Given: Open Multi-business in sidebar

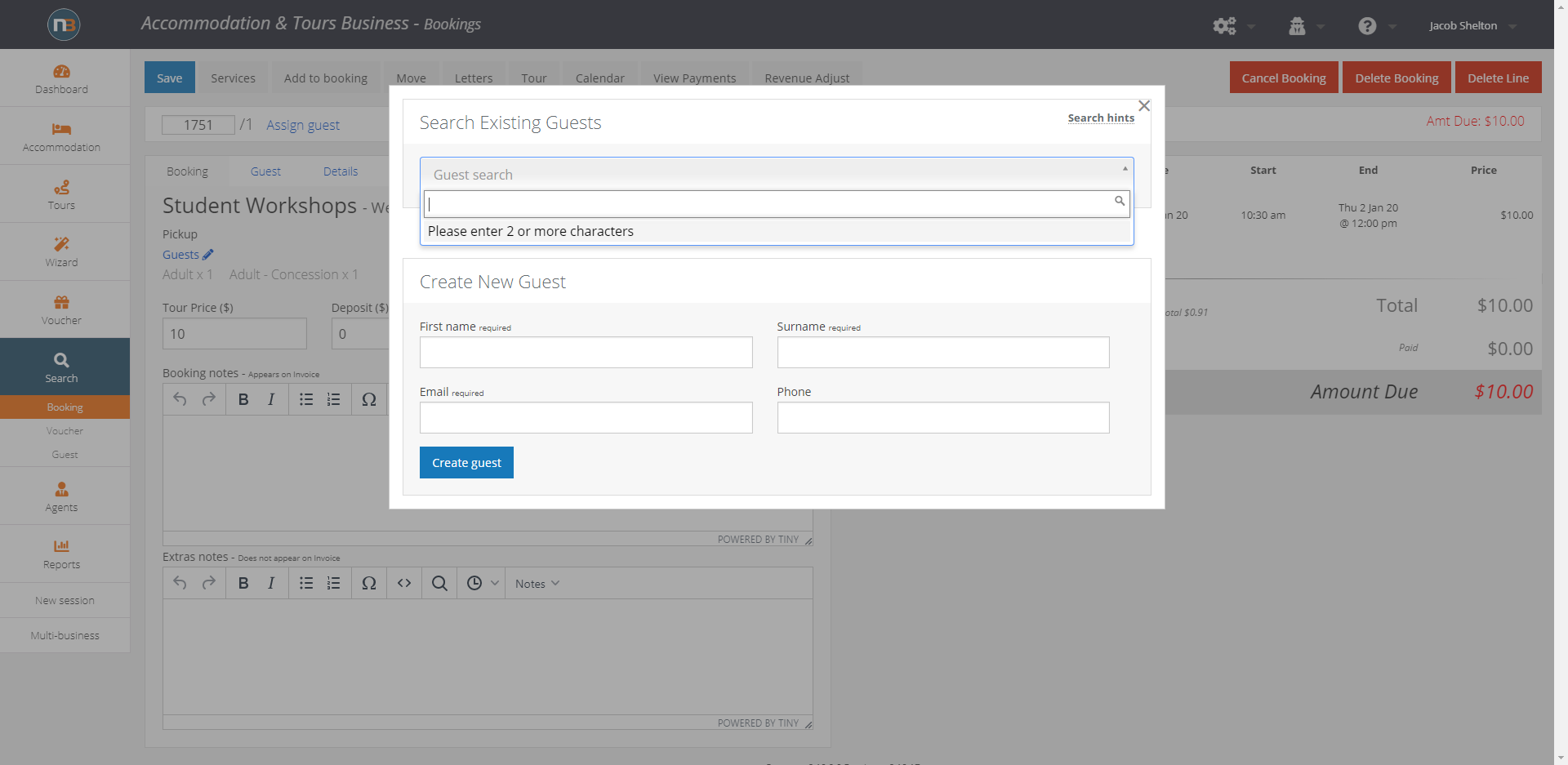Looking at the screenshot, I should 65,635.
